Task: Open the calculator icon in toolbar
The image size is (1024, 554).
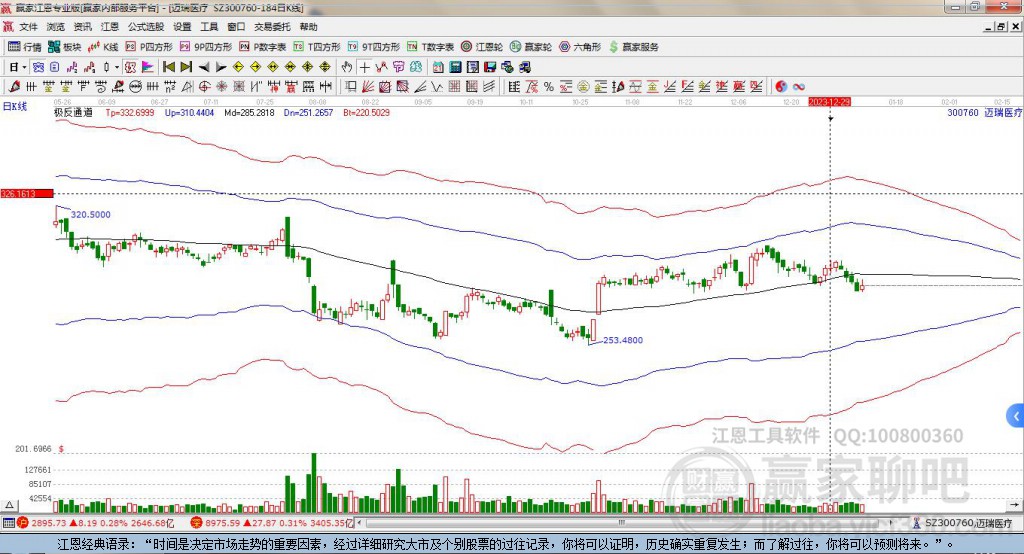Action: (455, 67)
